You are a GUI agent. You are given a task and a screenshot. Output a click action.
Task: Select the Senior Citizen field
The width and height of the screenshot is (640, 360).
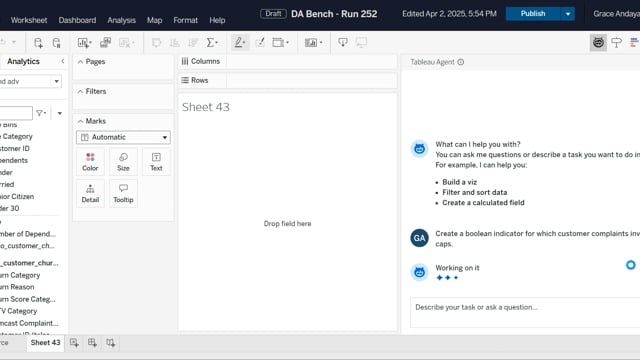point(17,196)
